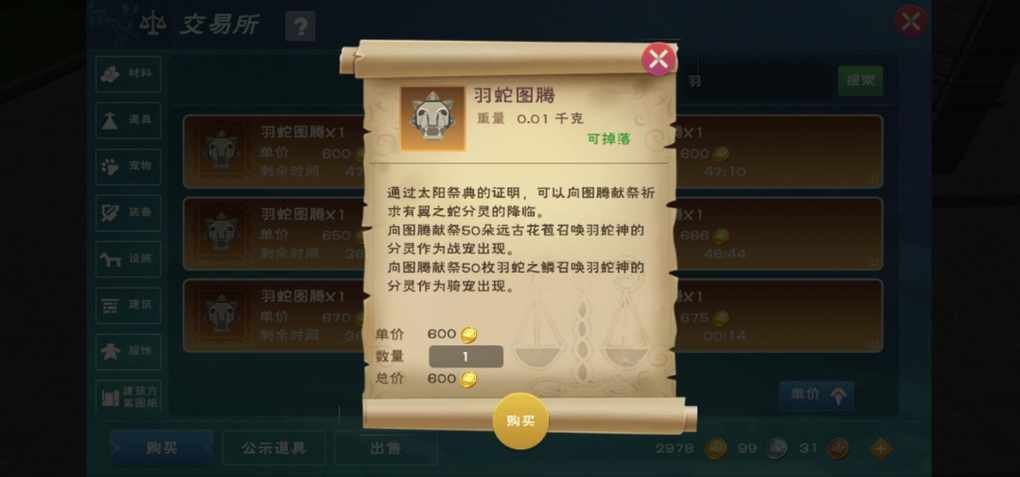The height and width of the screenshot is (477, 1020).
Task: Open the 建筑方案图纸 category
Action: tap(129, 397)
